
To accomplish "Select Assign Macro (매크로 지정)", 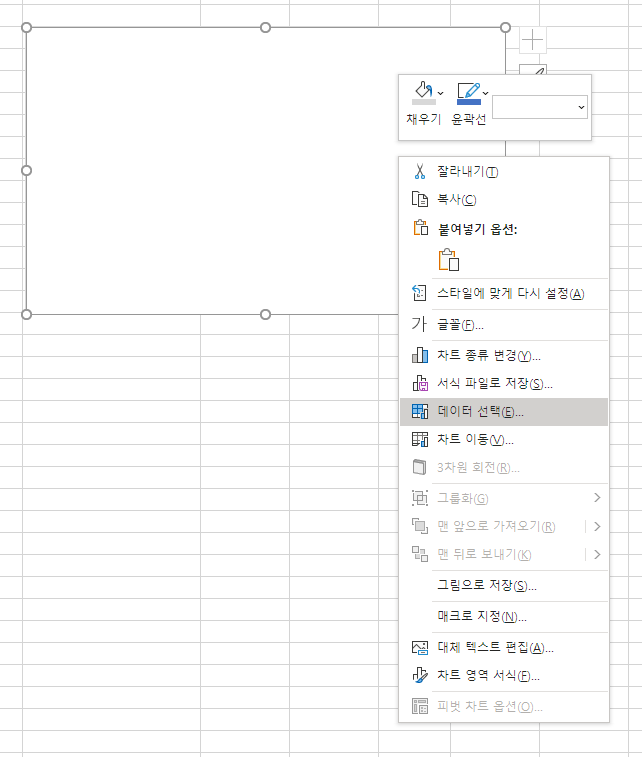I will pos(504,617).
